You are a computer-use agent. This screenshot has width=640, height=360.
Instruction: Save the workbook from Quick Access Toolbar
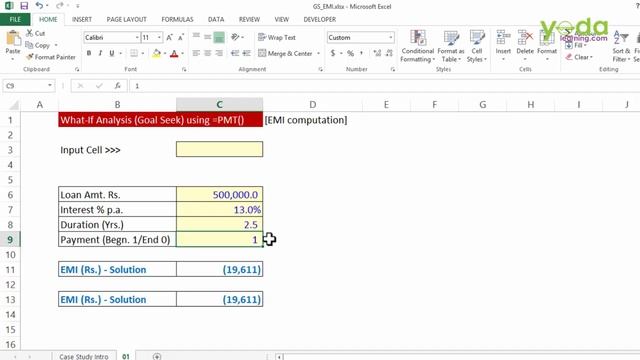(x=24, y=6)
